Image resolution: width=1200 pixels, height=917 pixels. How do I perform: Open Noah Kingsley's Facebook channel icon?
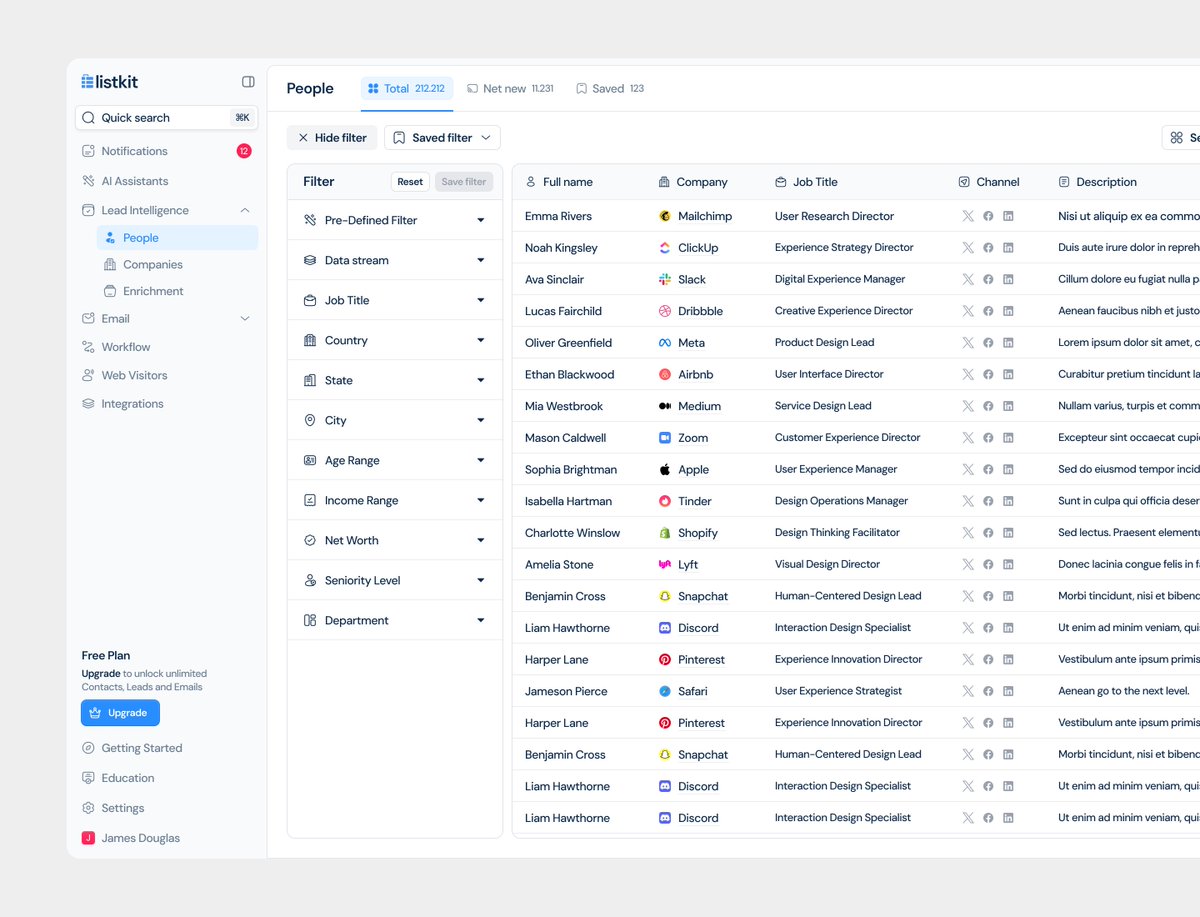[x=988, y=248]
